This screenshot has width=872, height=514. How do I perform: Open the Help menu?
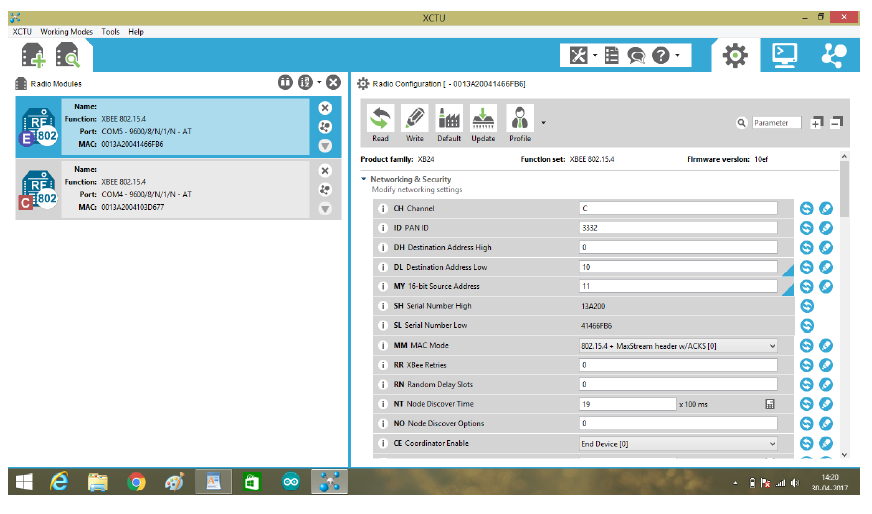[x=136, y=32]
